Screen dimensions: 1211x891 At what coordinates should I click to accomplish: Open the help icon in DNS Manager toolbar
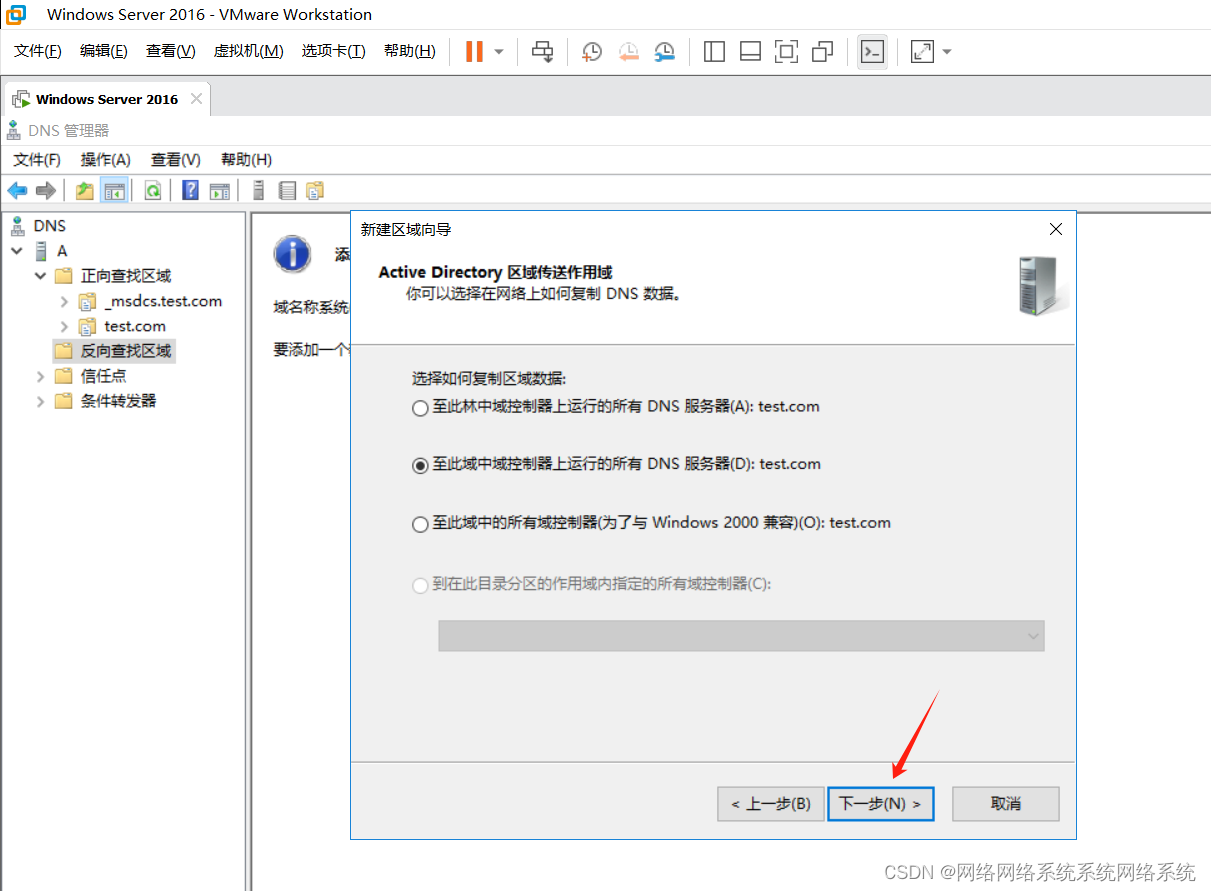[189, 190]
